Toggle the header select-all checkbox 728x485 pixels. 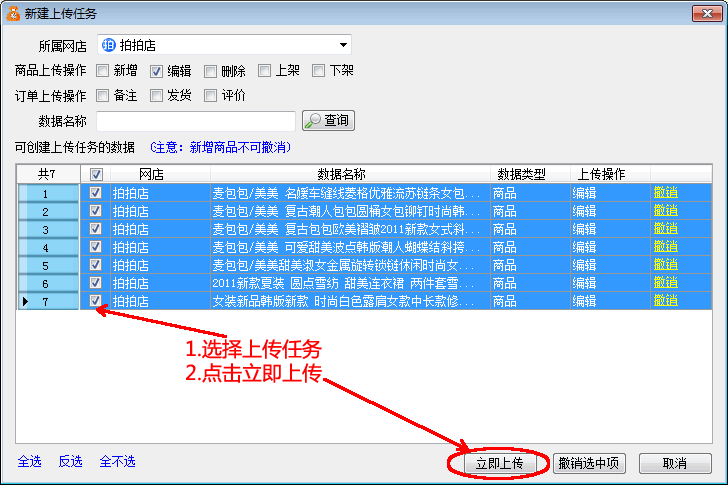[x=96, y=175]
